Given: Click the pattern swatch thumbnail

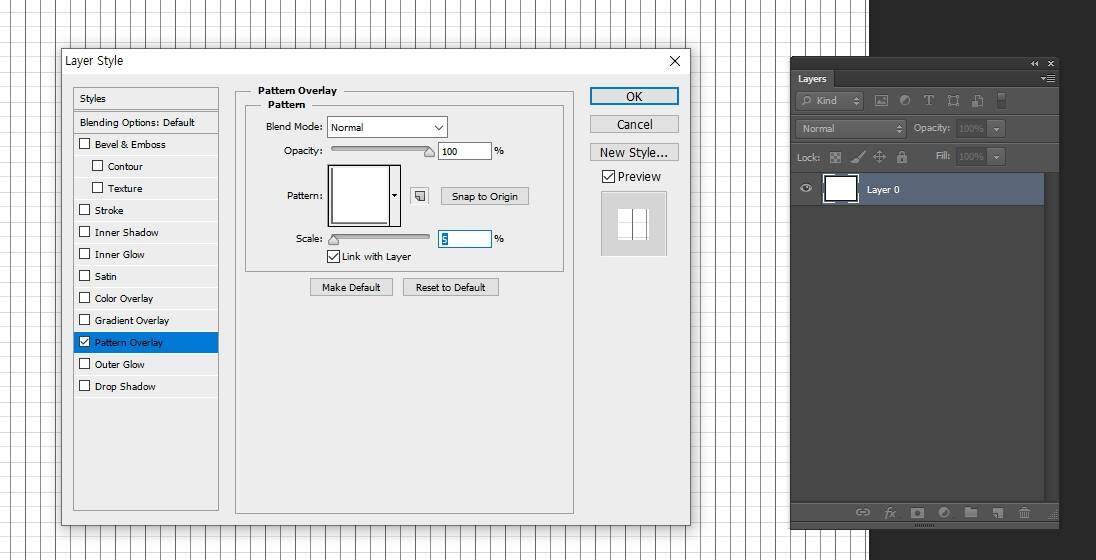Looking at the screenshot, I should click(359, 196).
